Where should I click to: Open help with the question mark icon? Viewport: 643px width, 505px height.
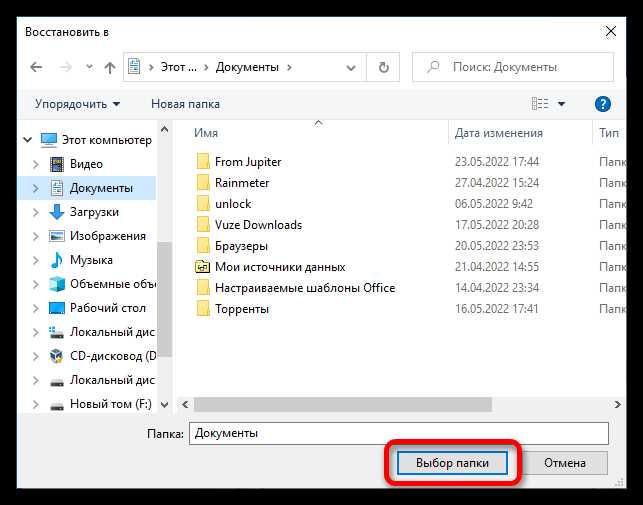pos(602,104)
